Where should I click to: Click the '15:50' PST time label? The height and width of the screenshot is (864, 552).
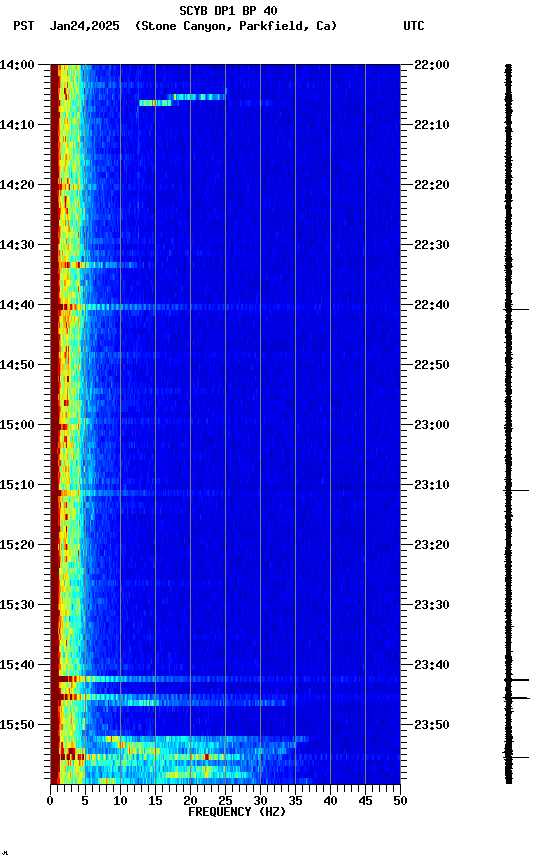[x=17, y=725]
